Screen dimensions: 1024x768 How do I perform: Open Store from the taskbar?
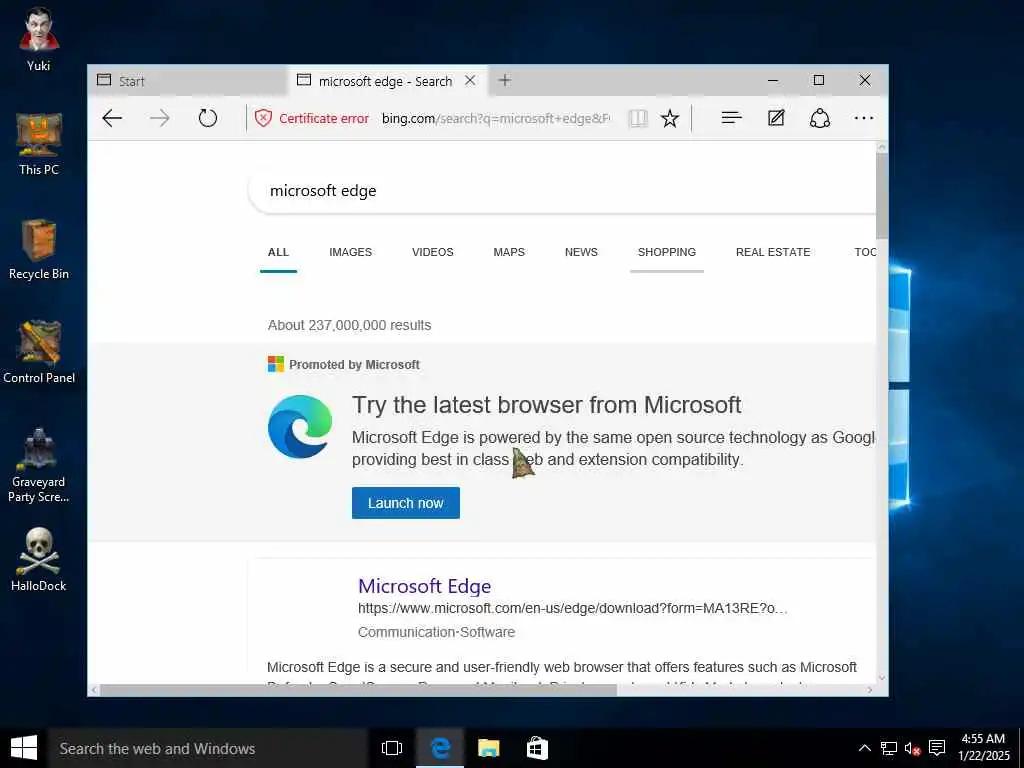537,748
